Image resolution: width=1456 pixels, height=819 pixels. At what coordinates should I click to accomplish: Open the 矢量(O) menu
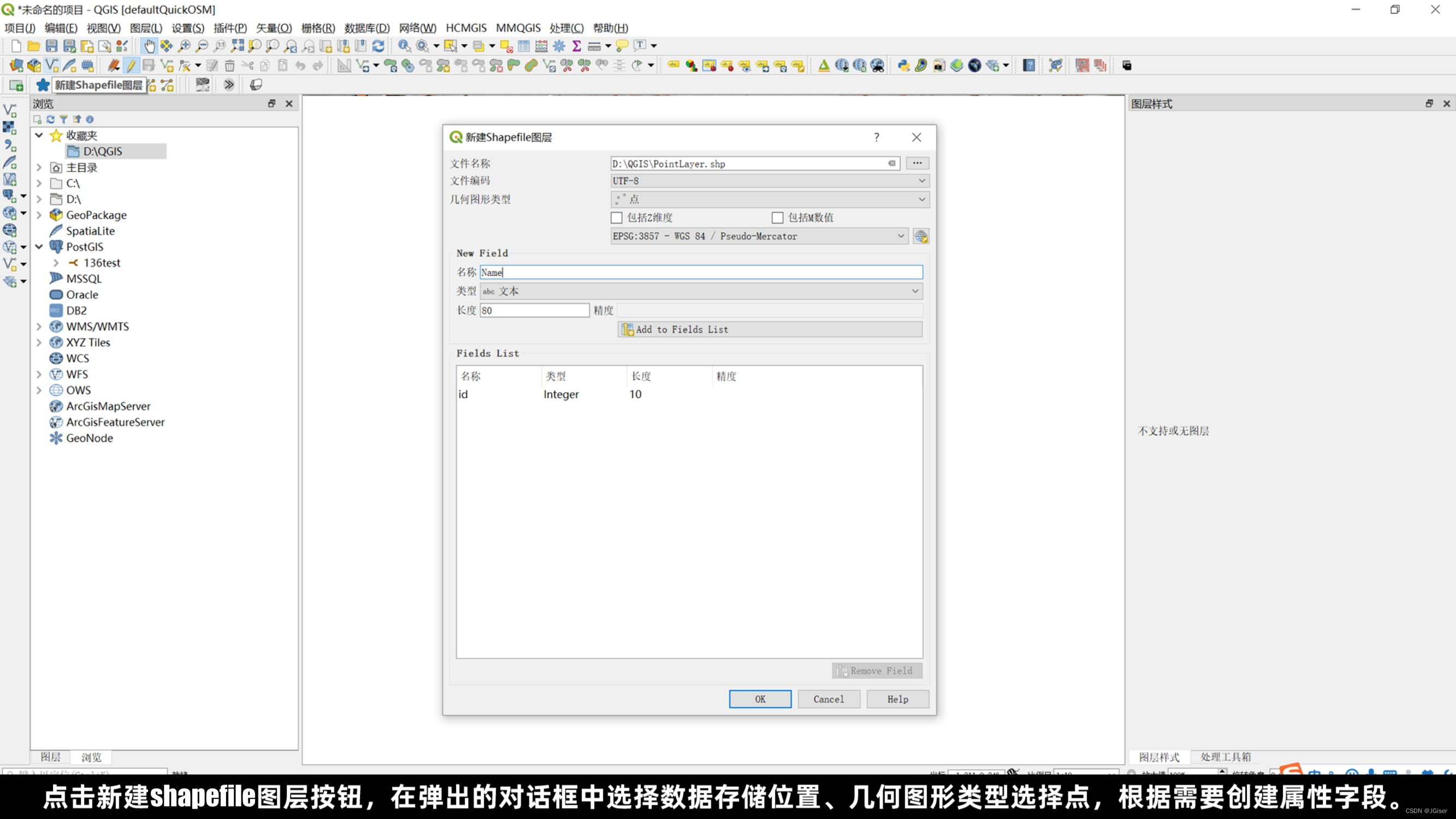tap(274, 28)
